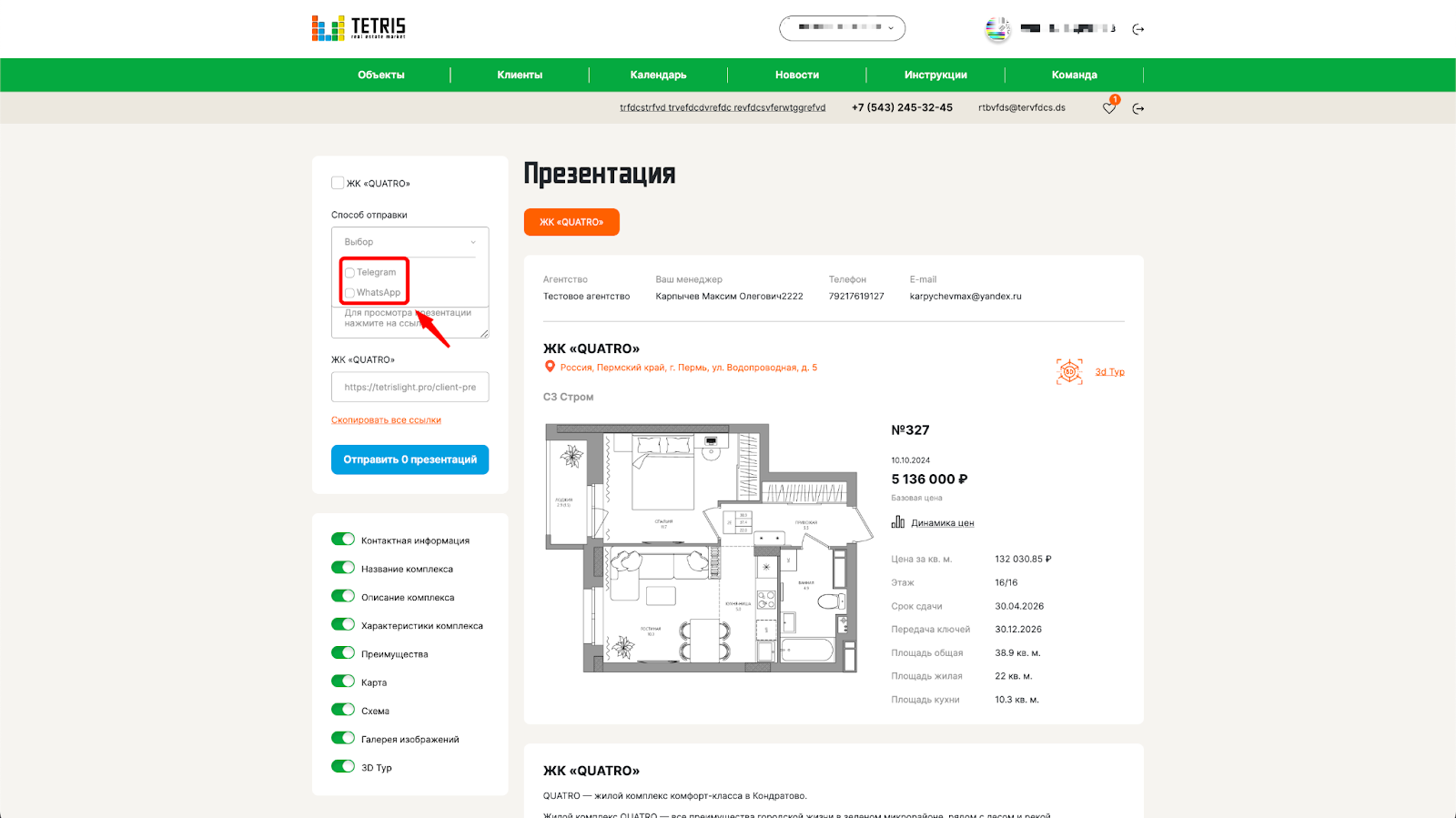1456x818 pixels.
Task: Toggle Описание комплекса switch
Action: (343, 596)
